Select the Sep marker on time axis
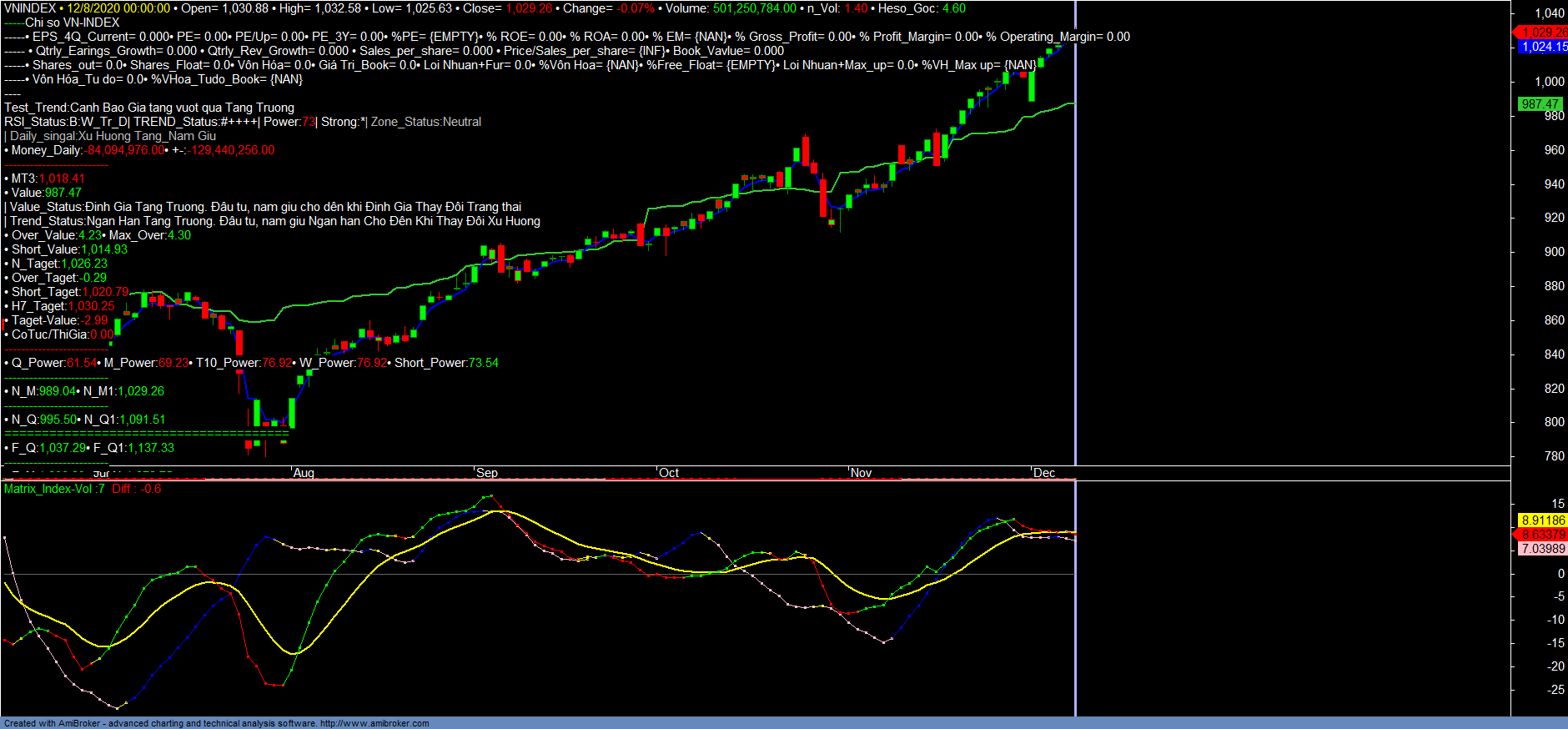 pos(487,473)
